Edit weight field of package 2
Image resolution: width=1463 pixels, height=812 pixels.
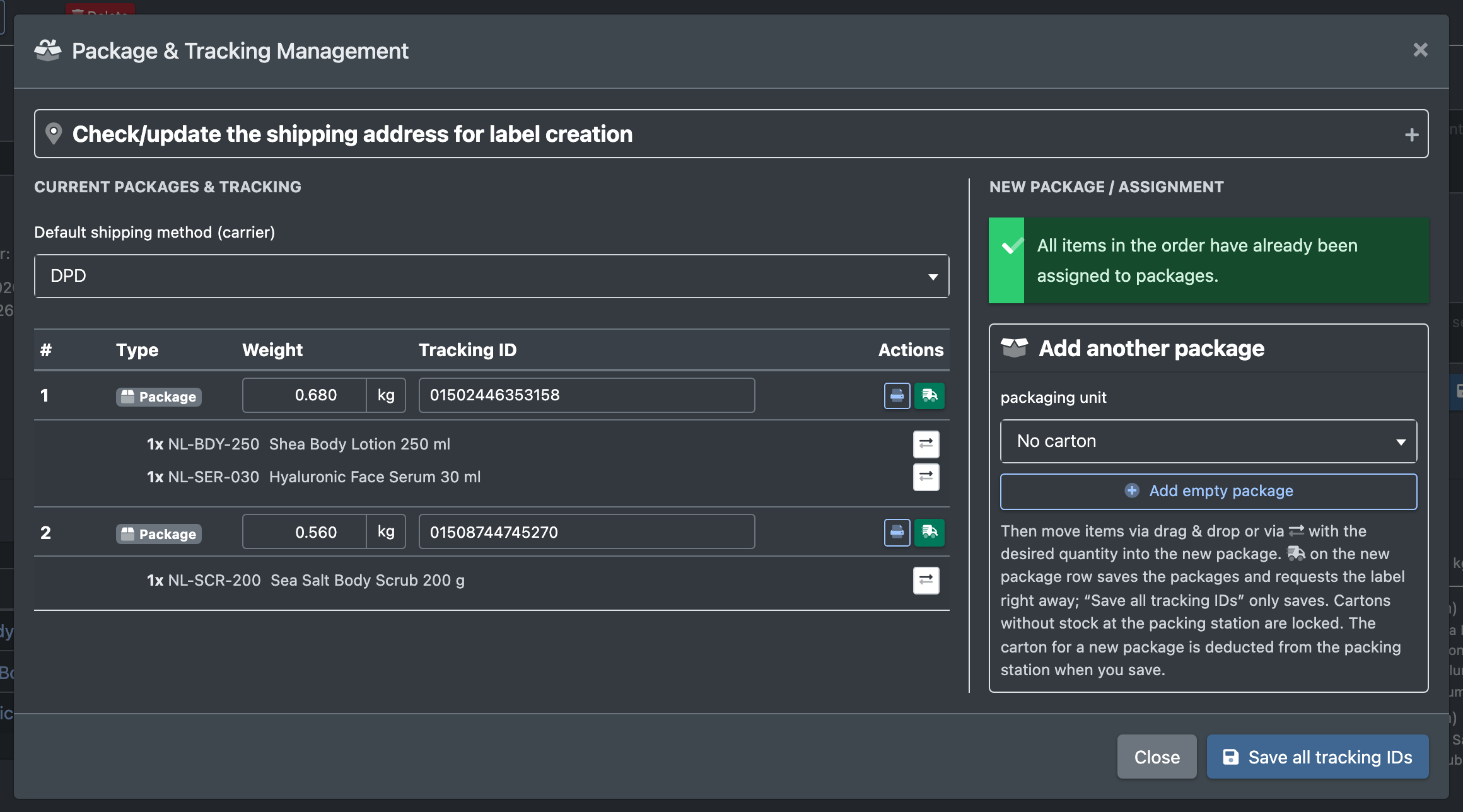[305, 532]
